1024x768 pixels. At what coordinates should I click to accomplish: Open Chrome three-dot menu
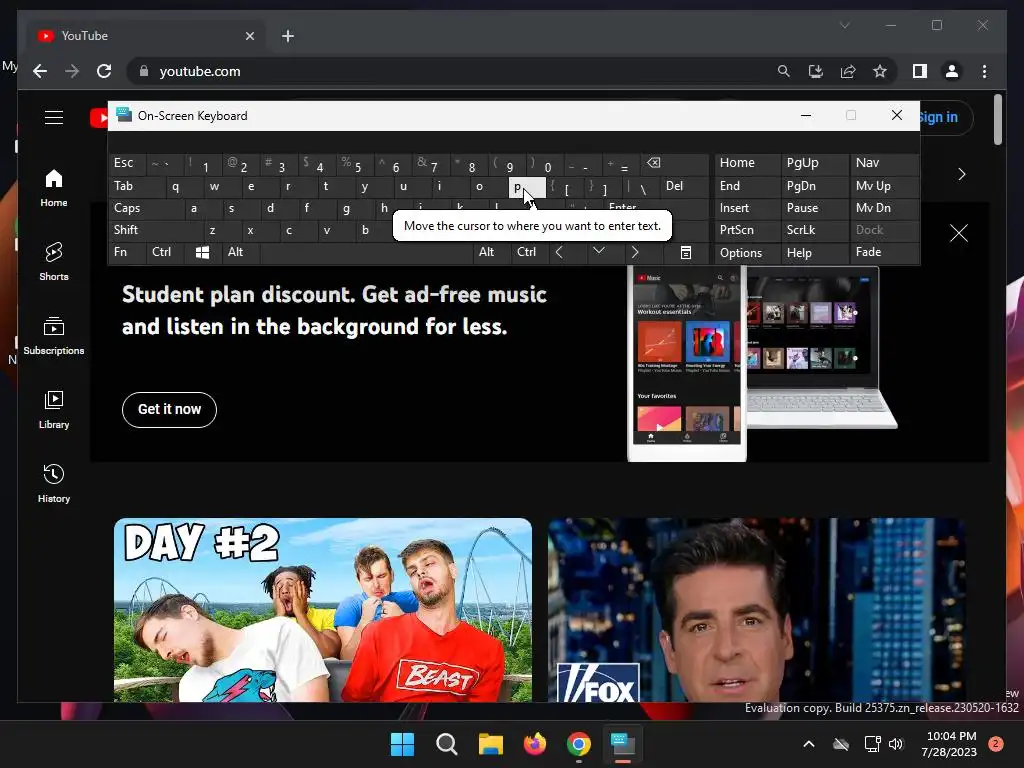pos(984,71)
